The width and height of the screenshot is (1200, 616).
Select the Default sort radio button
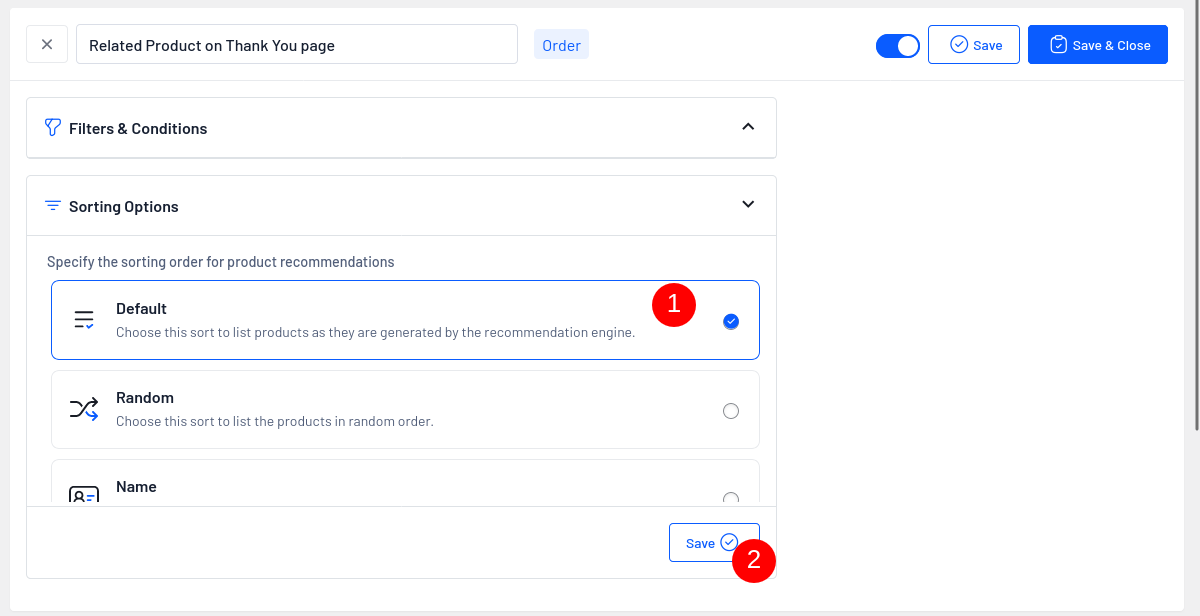click(731, 321)
